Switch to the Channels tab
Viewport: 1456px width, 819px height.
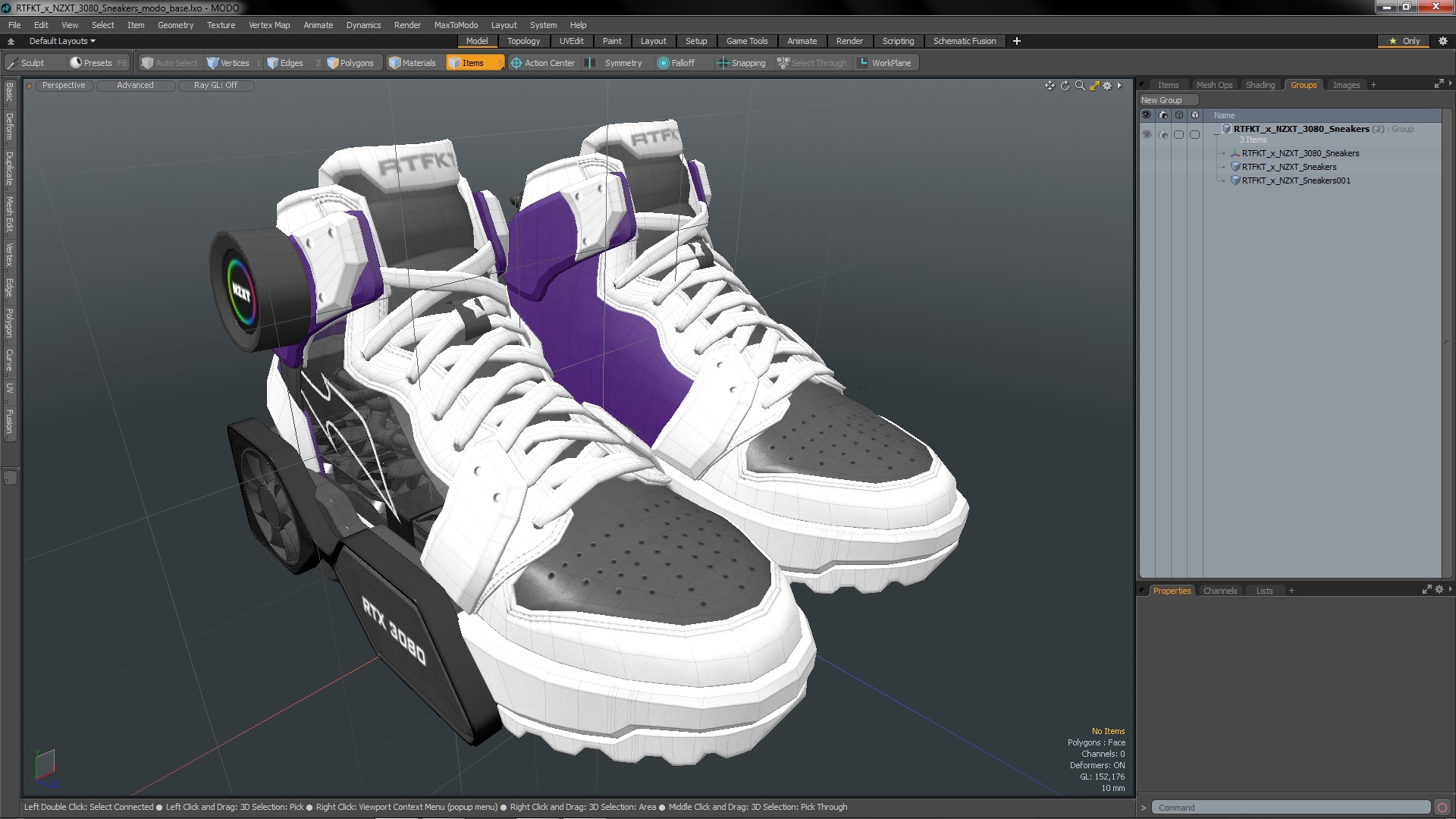[1219, 591]
